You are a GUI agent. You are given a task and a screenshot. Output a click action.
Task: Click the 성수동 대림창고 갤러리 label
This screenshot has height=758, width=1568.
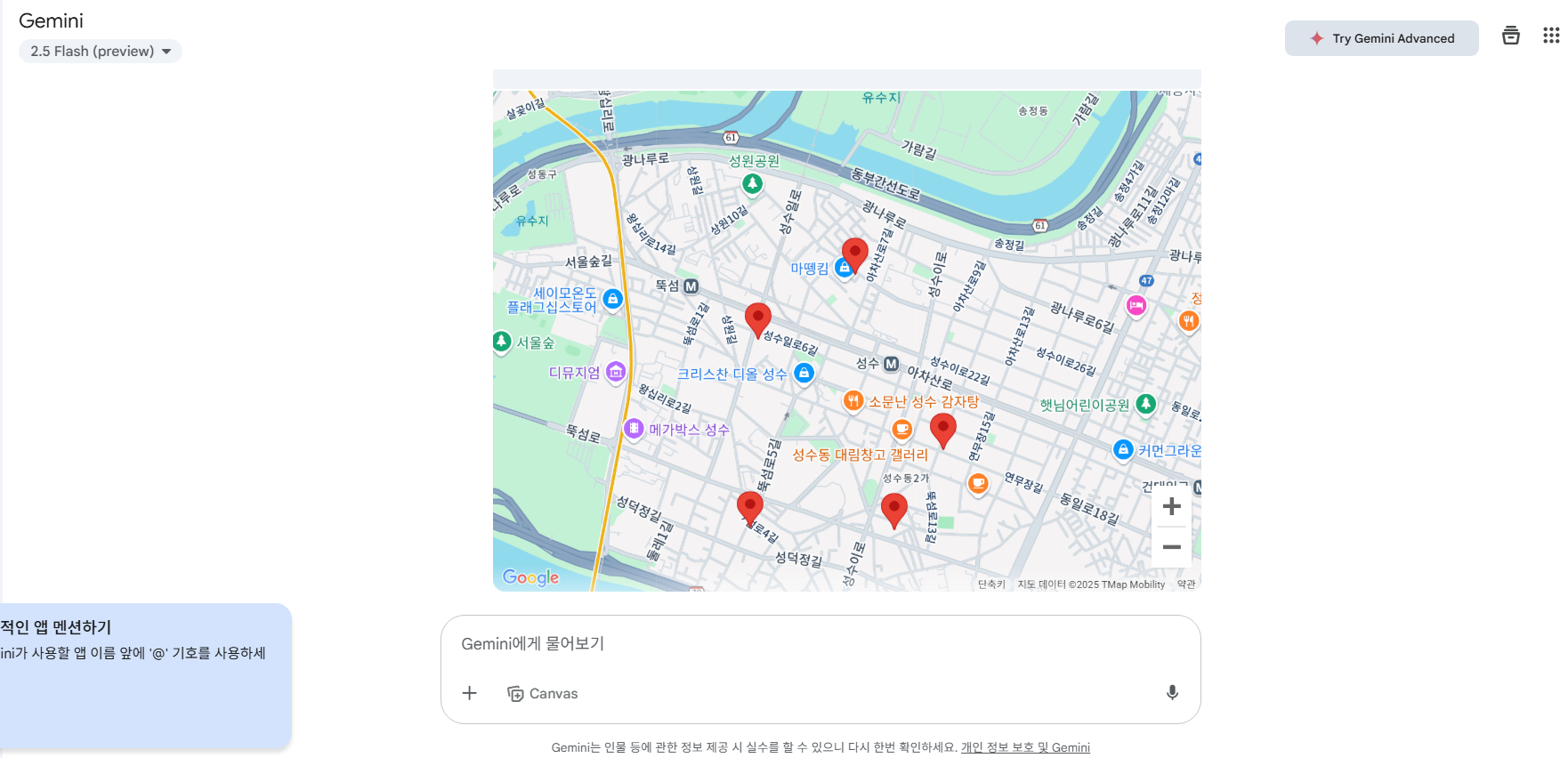(x=860, y=455)
